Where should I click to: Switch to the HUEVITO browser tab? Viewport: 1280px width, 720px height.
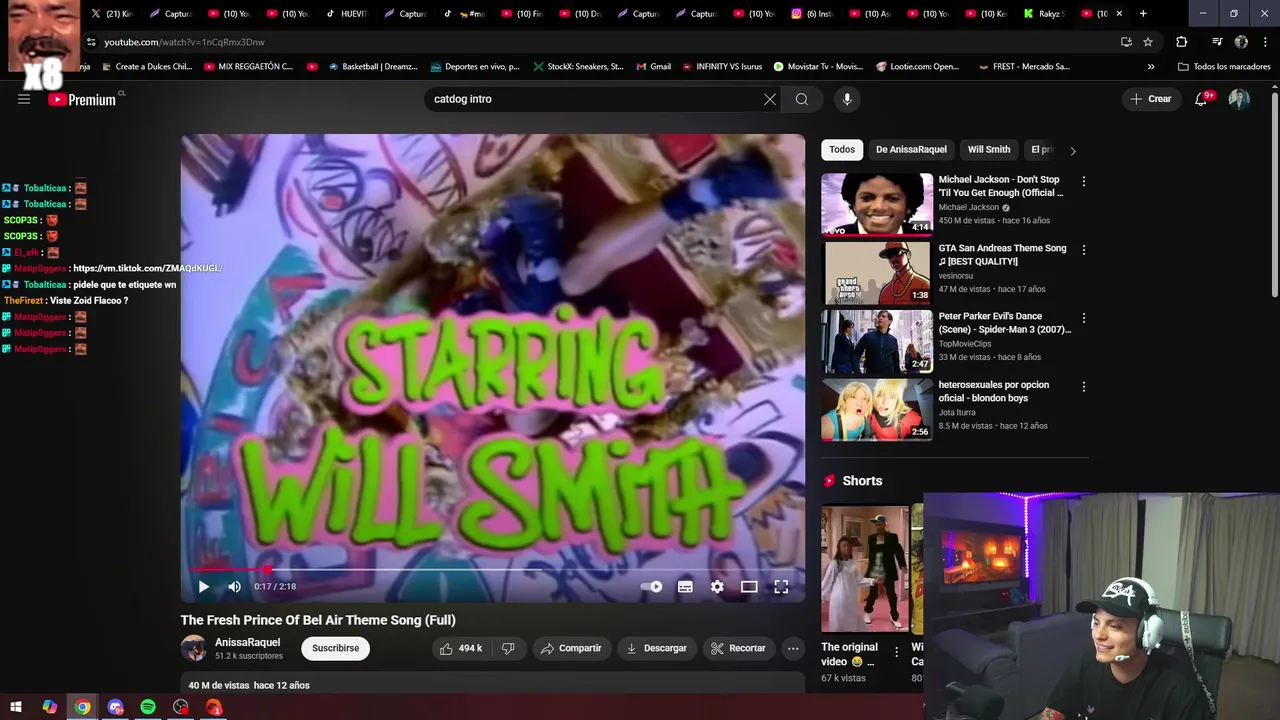346,14
